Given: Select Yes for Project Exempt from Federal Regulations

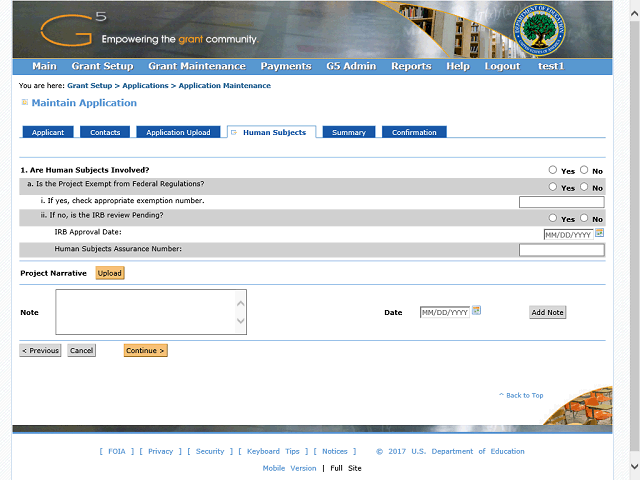Looking at the screenshot, I should pos(553,187).
